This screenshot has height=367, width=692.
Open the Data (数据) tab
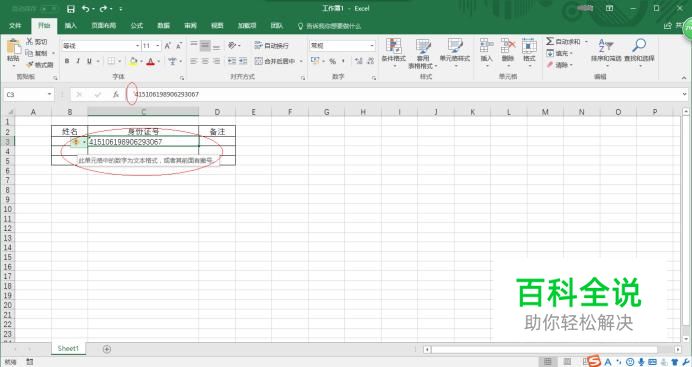(164, 26)
